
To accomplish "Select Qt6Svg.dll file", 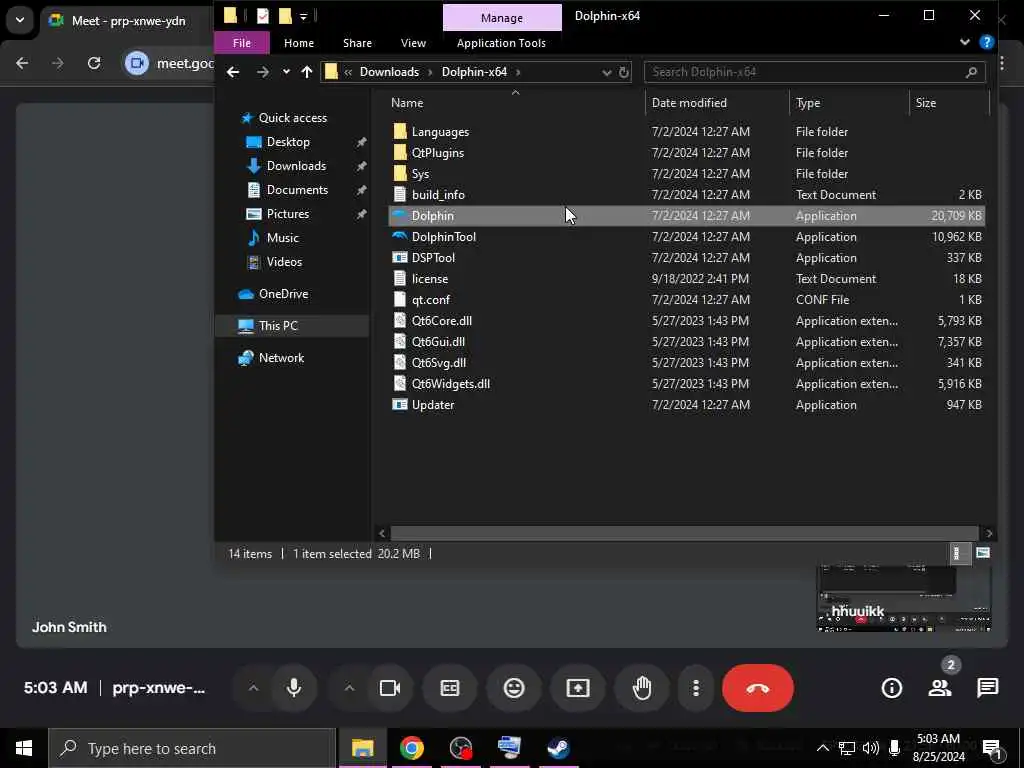I will pos(686,362).
